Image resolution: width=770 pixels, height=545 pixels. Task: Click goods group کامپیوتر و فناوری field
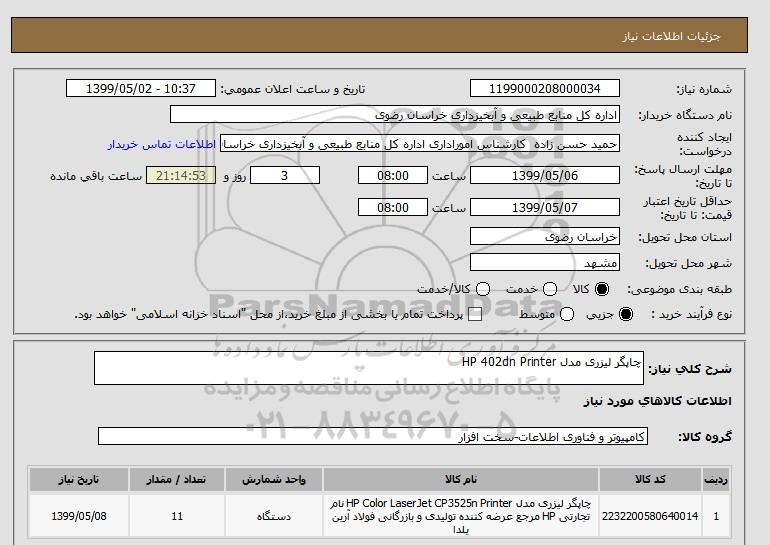(x=373, y=436)
